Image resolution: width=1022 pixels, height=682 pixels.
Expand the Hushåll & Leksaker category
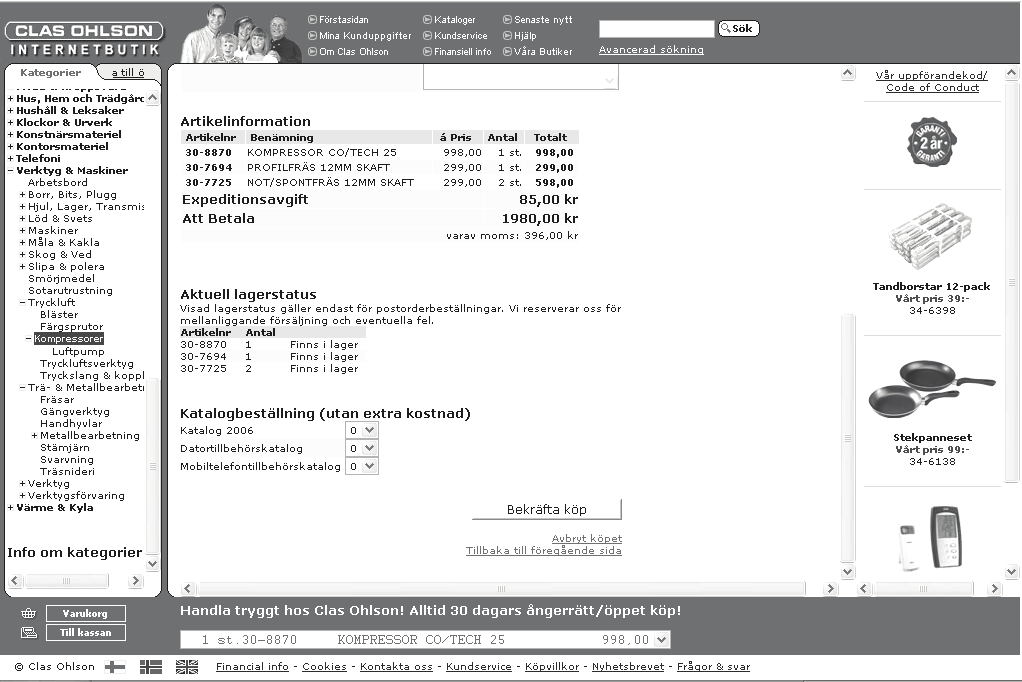tap(10, 111)
